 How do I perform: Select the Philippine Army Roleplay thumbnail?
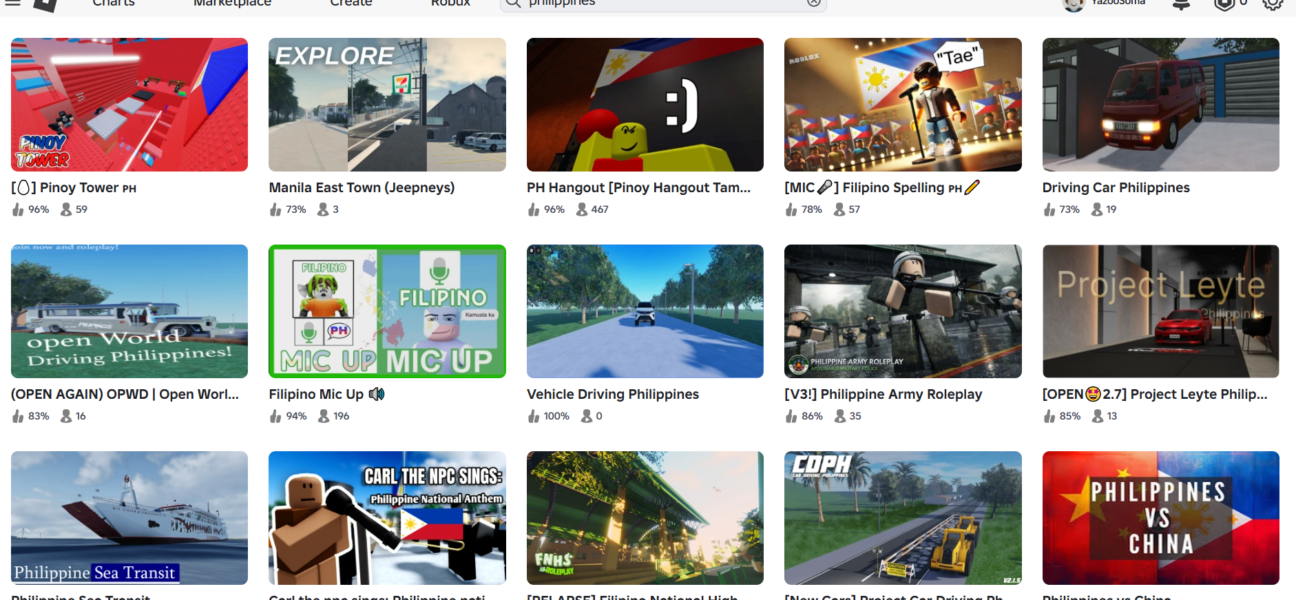click(x=902, y=311)
